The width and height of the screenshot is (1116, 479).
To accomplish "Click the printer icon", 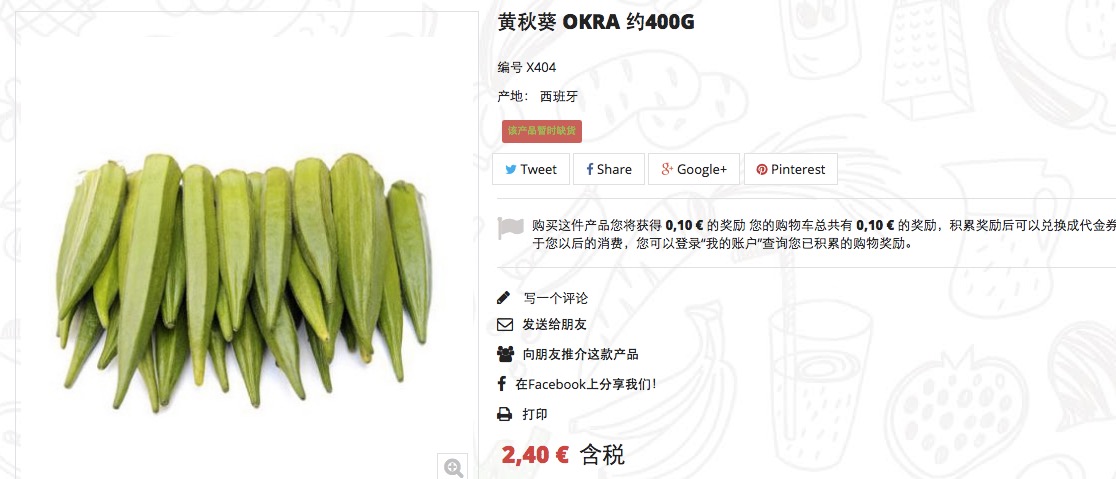I will coord(504,414).
